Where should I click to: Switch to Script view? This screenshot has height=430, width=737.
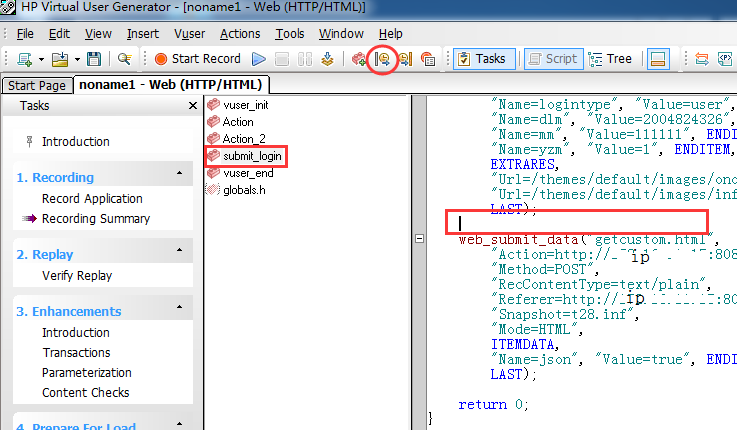(554, 59)
